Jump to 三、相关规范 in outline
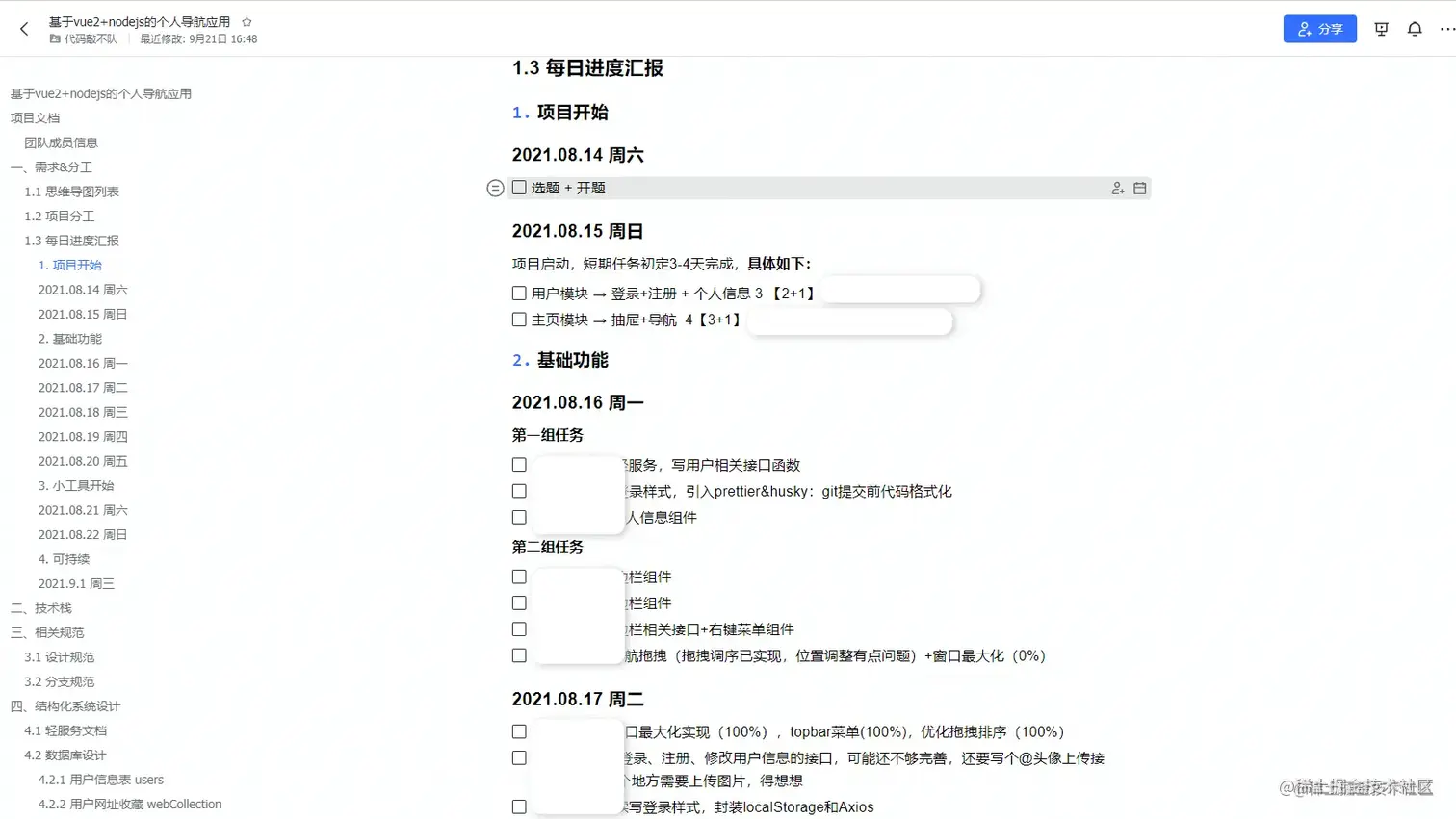The height and width of the screenshot is (819, 1456). [x=47, y=632]
